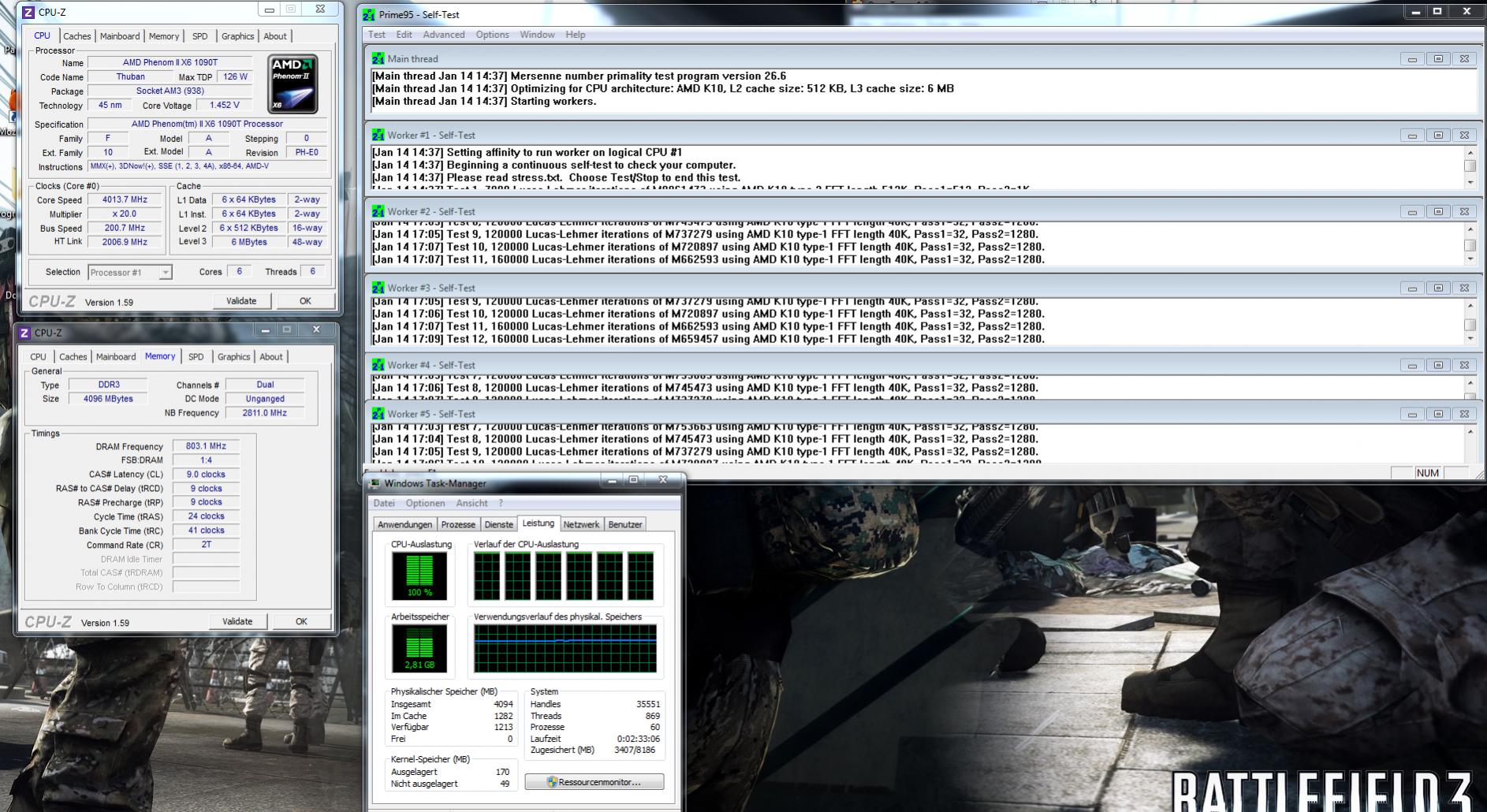Viewport: 1487px width, 812px height.
Task: Select CPU tab in the CPU-Z Memory window
Action: pos(38,357)
